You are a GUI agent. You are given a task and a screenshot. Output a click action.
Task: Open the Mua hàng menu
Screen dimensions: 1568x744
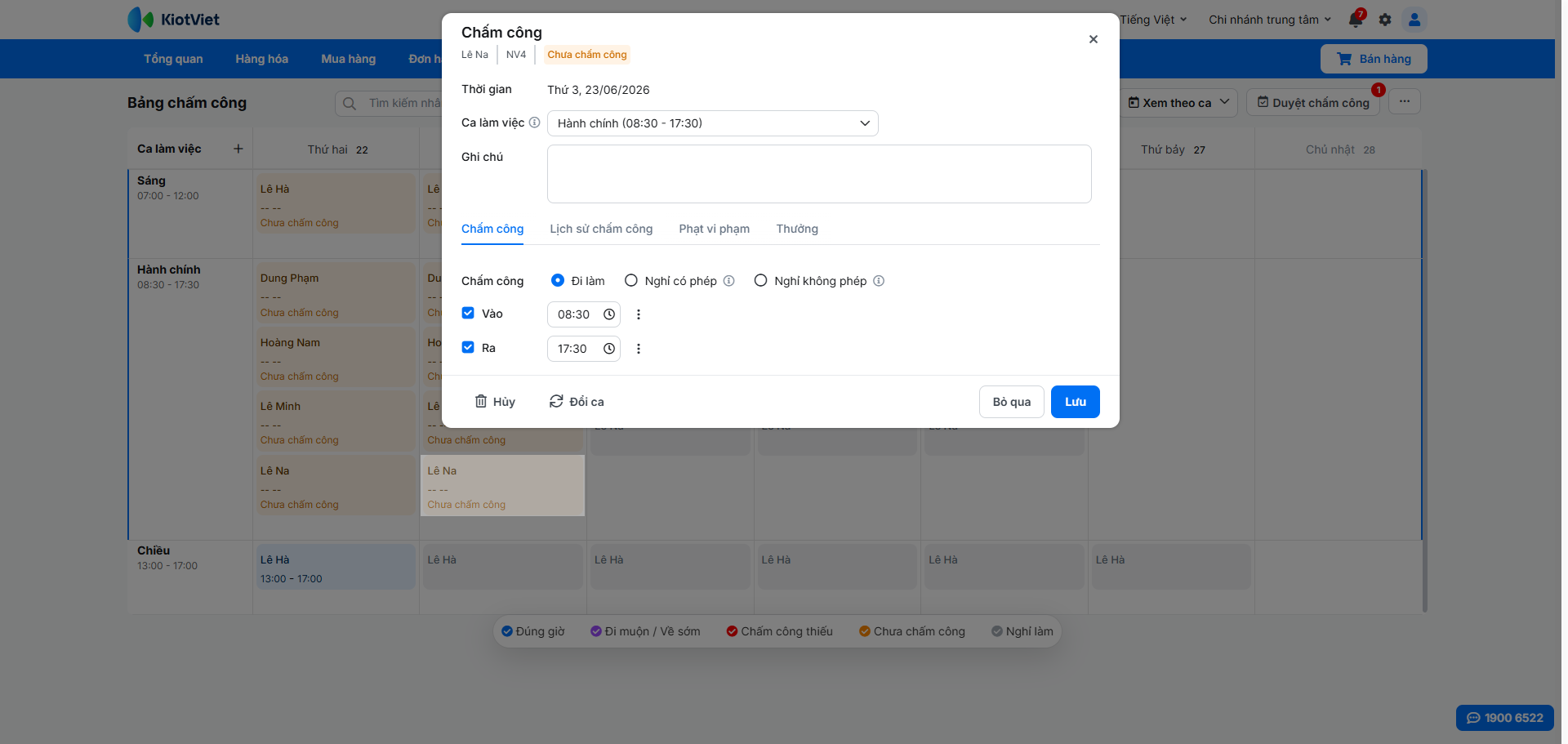click(x=349, y=59)
